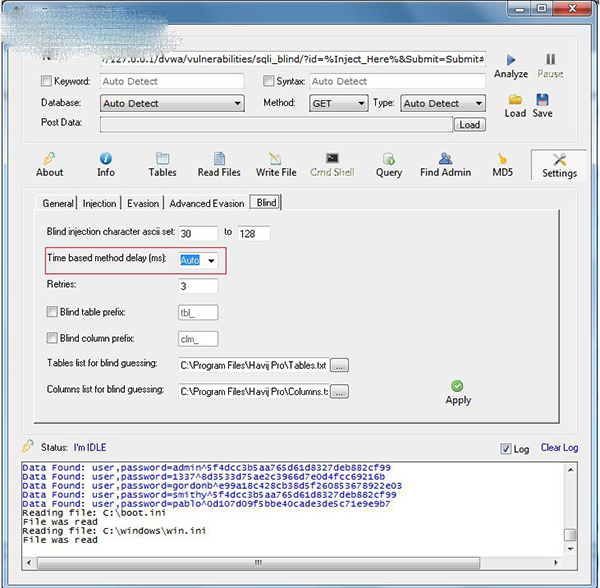Open the About carrot icon
600x588 pixels.
coord(49,158)
